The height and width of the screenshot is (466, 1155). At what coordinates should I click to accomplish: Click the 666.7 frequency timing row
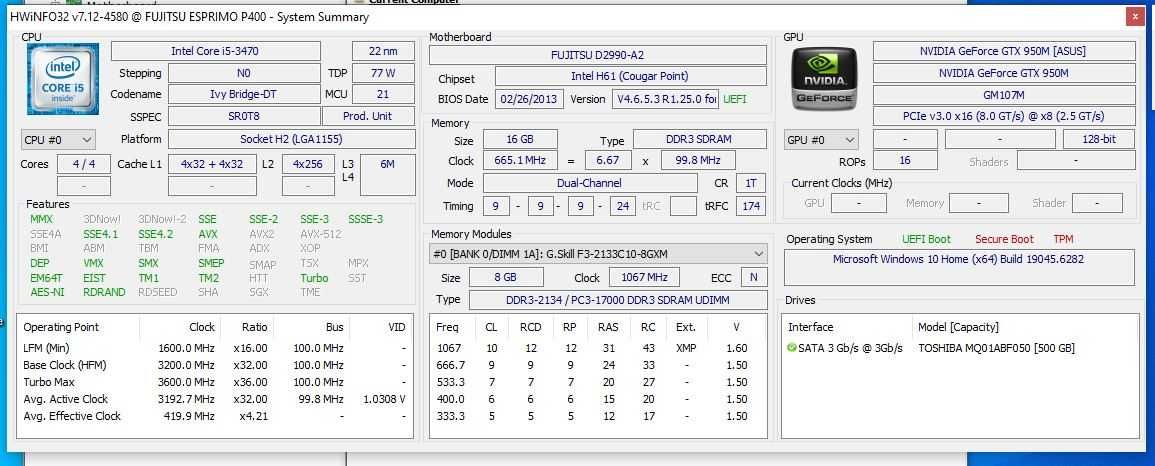[x=597, y=365]
